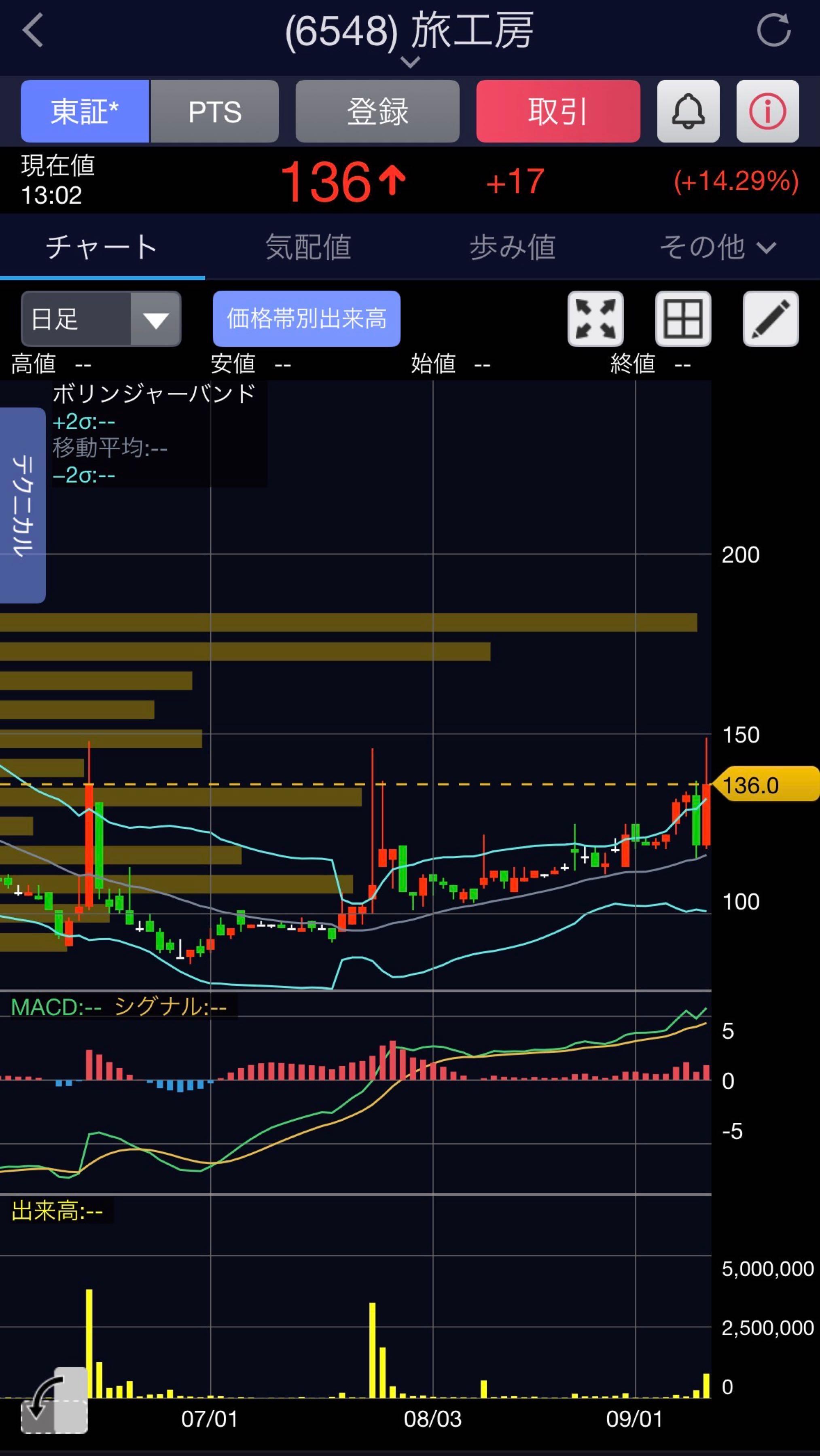Tap the 始値 opening price label
820x1456 pixels.
[x=433, y=364]
